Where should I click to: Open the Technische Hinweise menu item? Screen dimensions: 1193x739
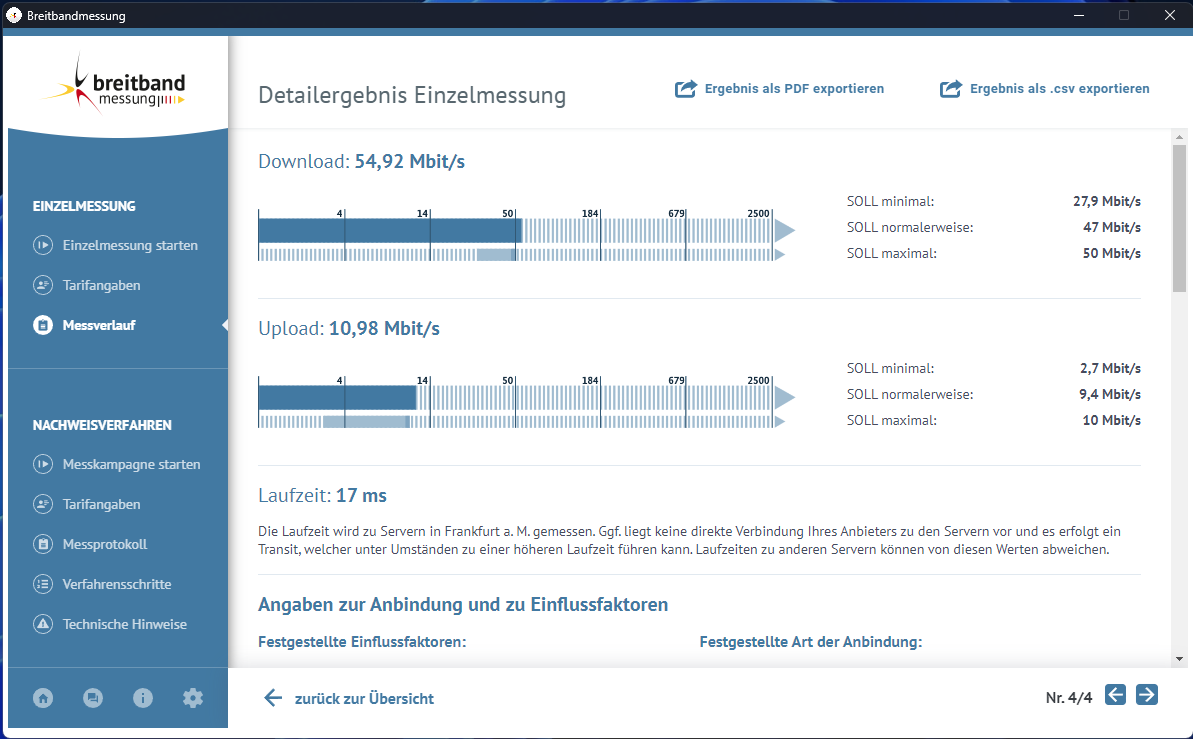point(125,624)
